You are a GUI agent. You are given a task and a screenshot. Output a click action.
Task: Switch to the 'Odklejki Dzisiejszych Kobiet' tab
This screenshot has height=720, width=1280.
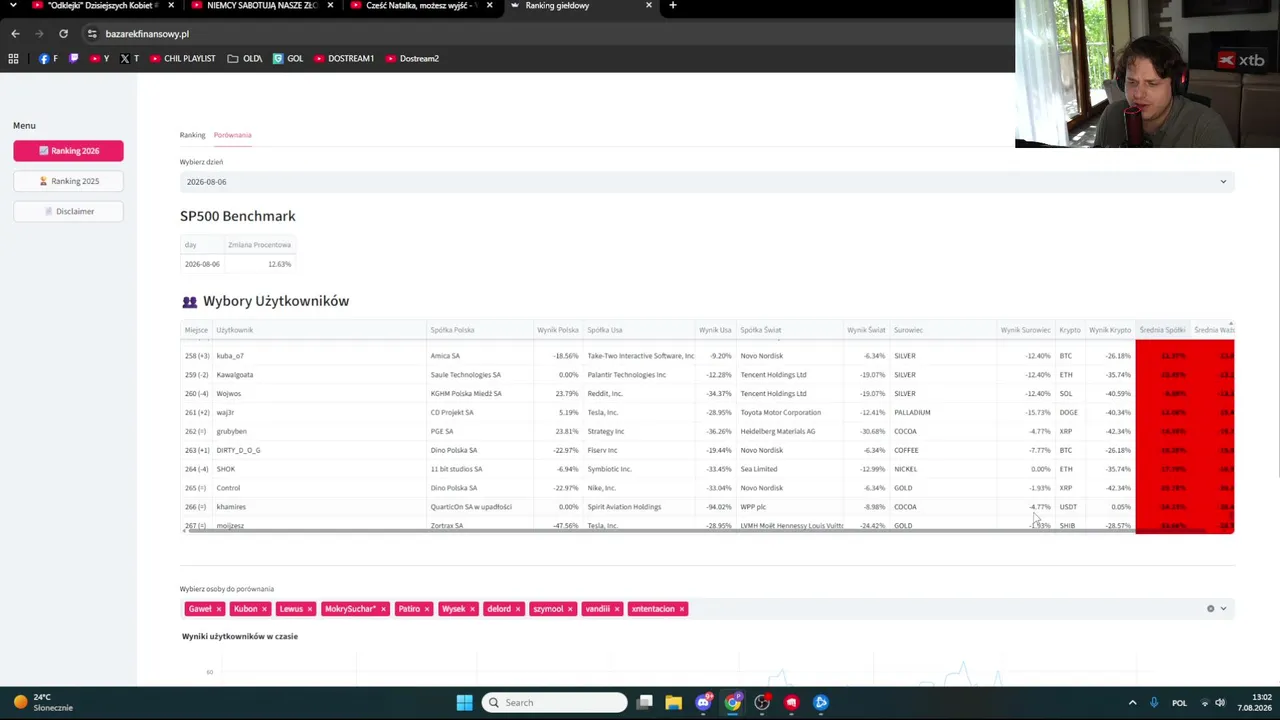(103, 6)
